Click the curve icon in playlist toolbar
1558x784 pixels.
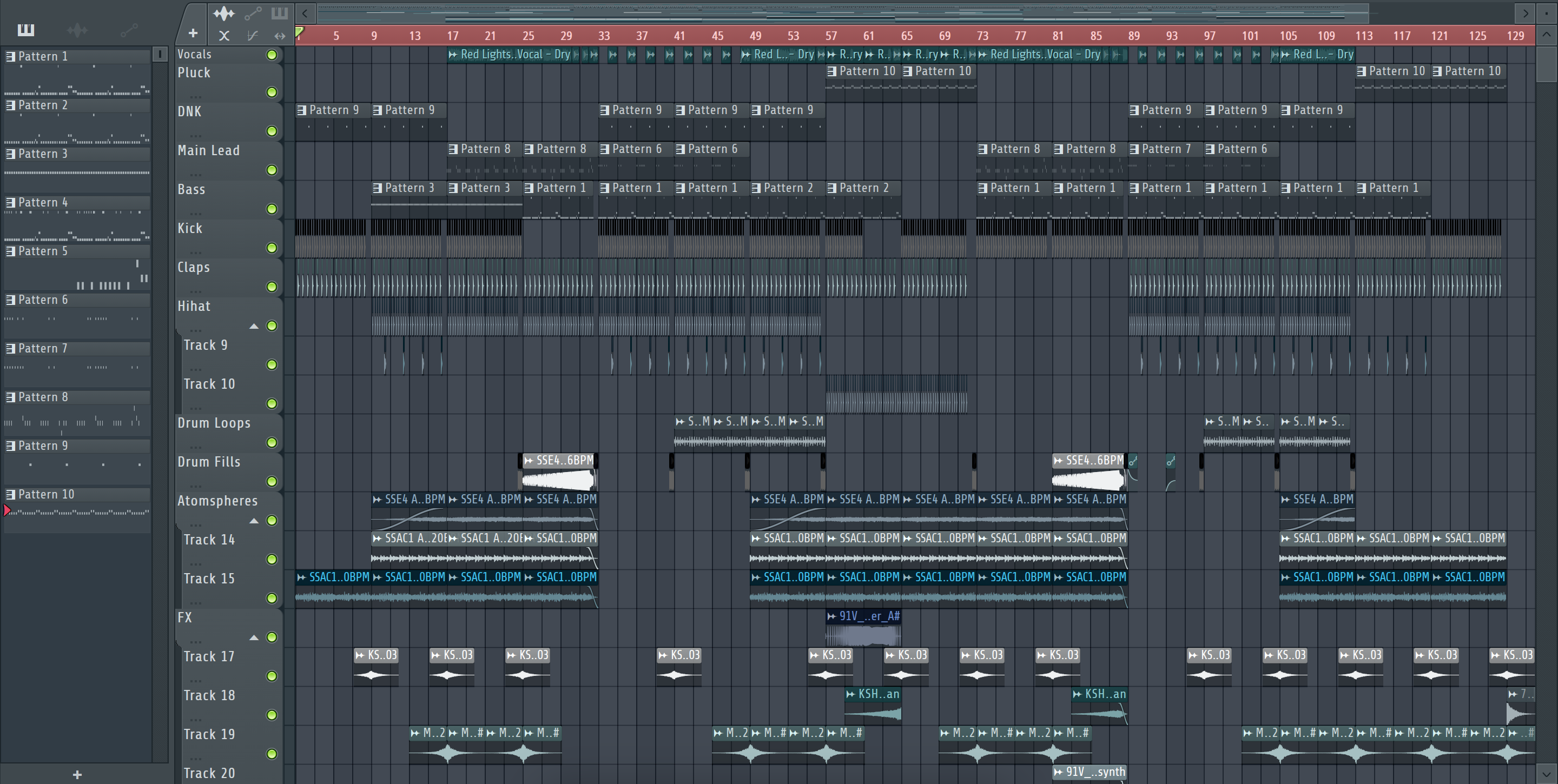[252, 36]
